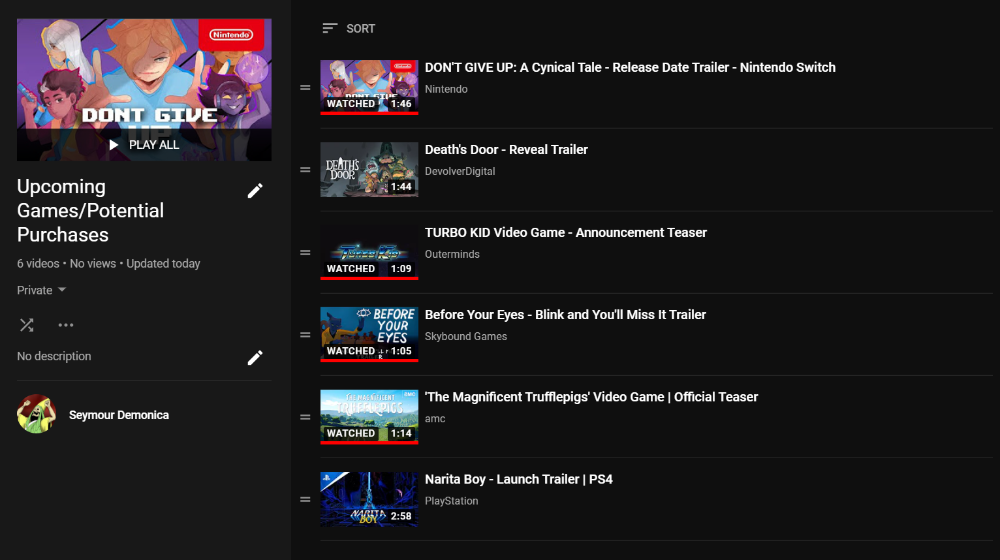
Task: Open Narita Boy video thumbnail
Action: (369, 499)
